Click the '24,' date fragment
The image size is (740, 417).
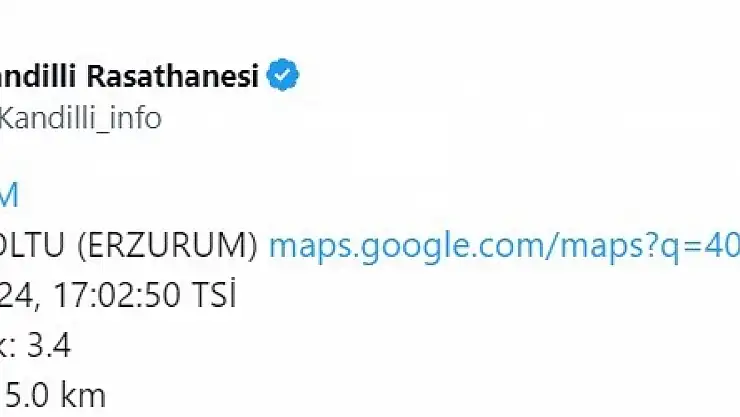tap(19, 297)
